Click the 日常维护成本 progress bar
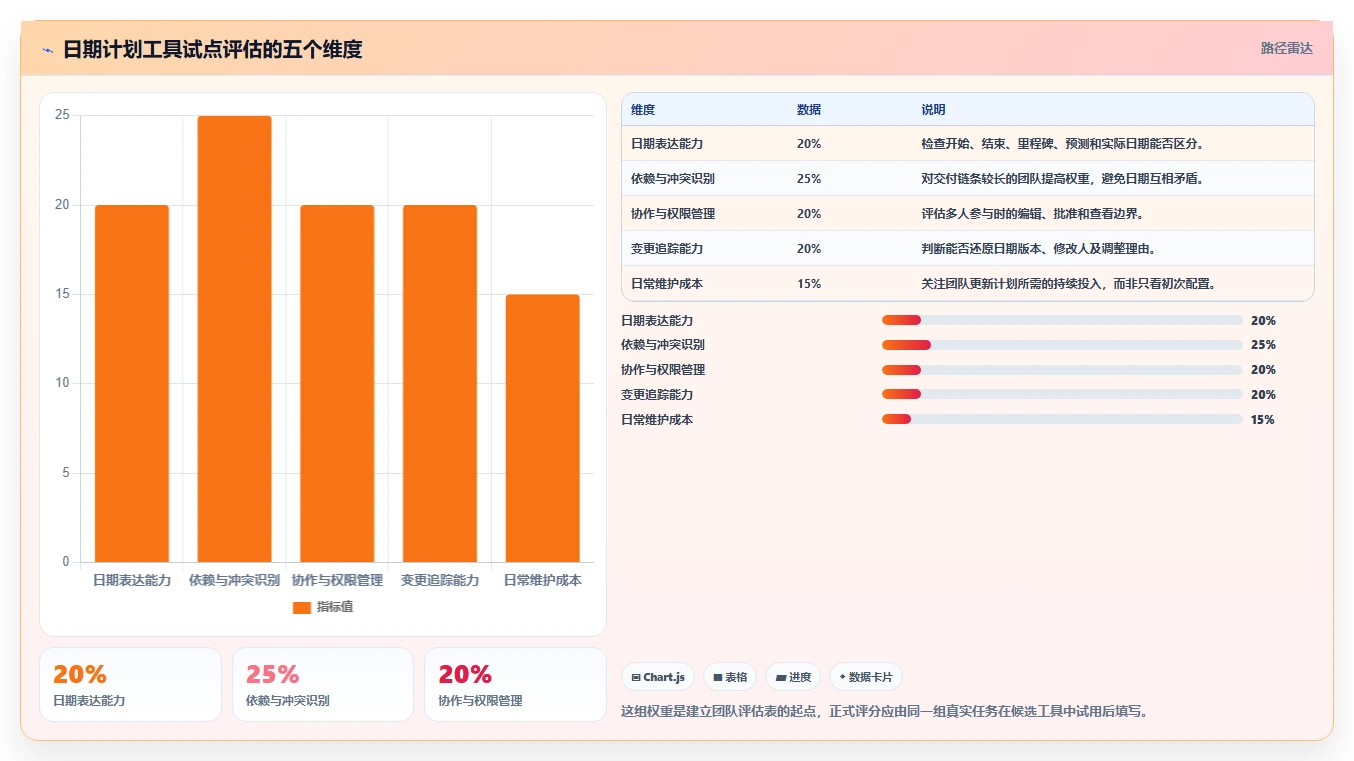The image size is (1354, 761). tap(1062, 419)
